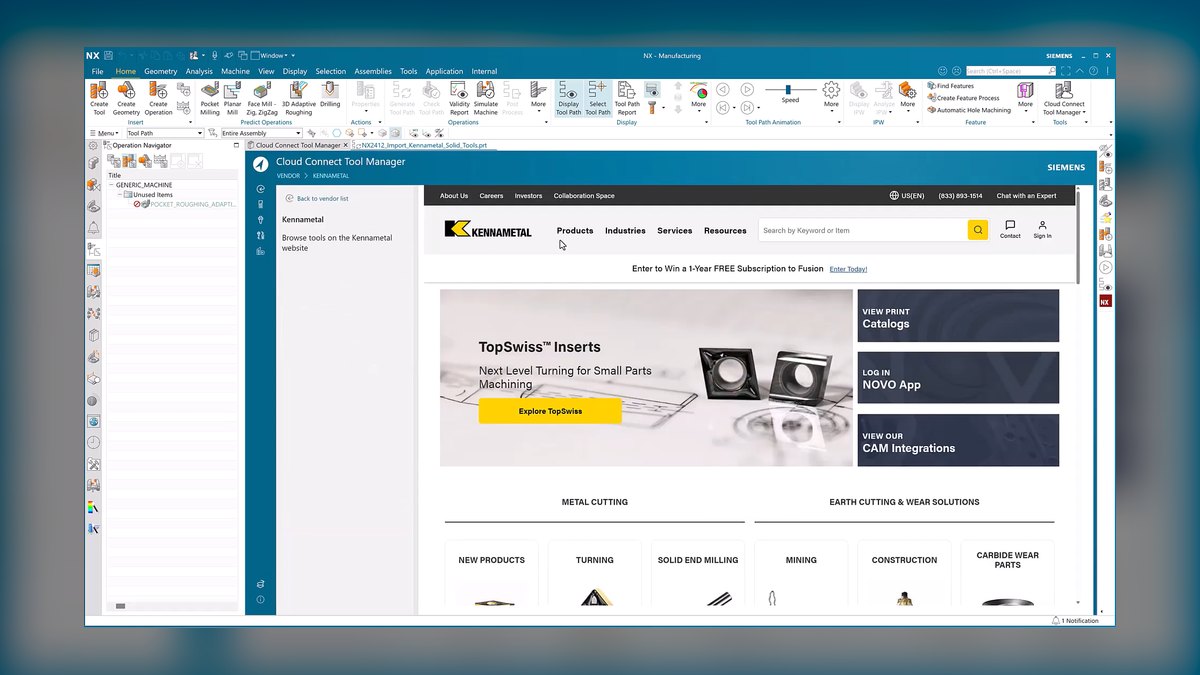1200x675 pixels.
Task: Click the yellow search button on Kennametal site
Action: (x=978, y=230)
